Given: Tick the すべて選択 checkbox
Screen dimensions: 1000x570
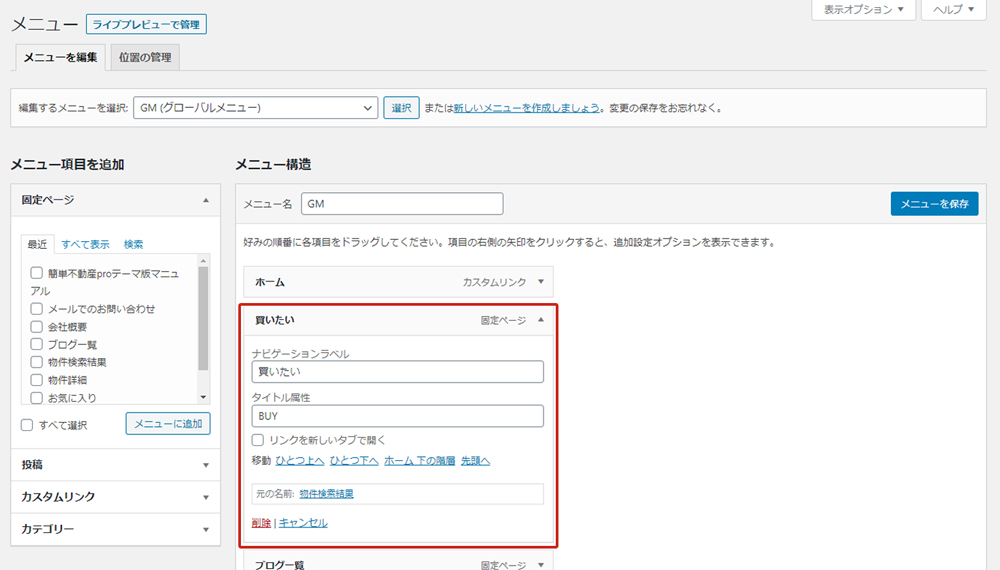Looking at the screenshot, I should coord(28,425).
